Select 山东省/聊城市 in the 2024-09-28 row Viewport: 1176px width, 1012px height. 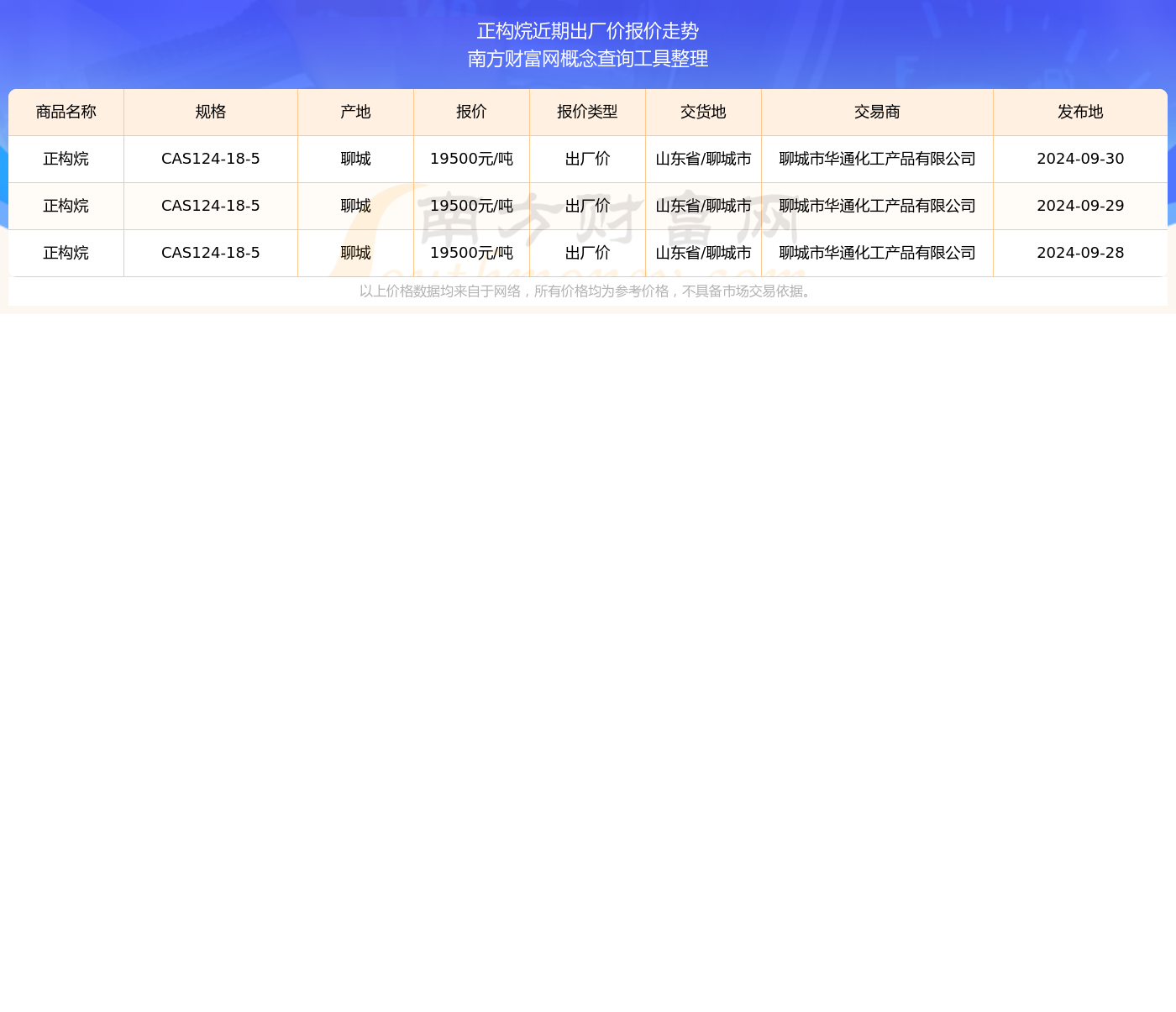click(704, 254)
